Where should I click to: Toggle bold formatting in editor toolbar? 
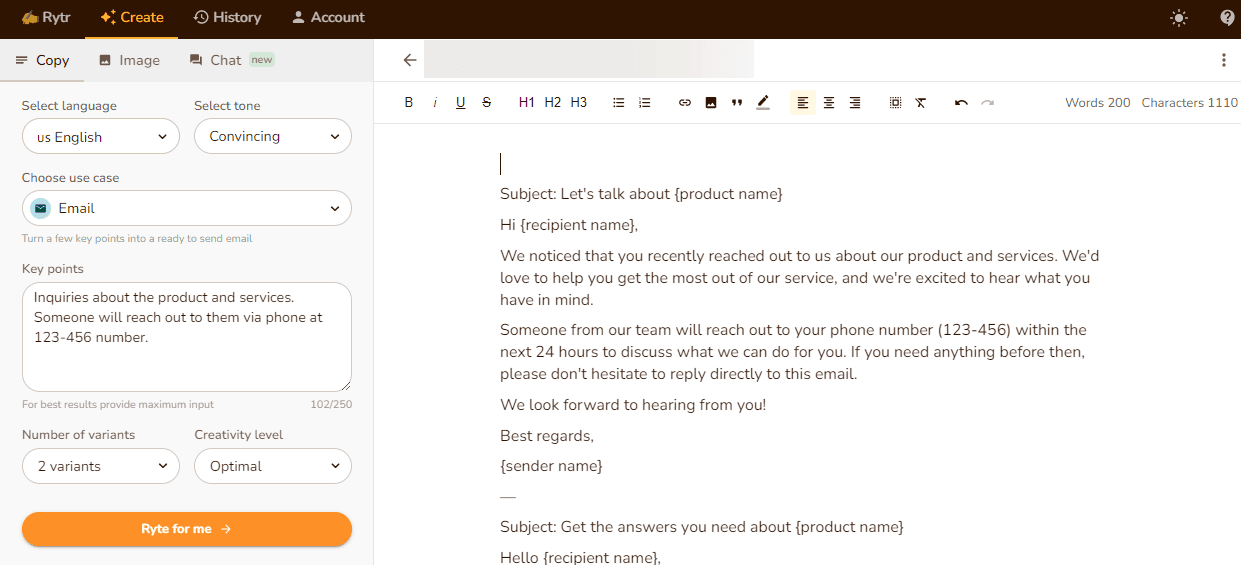point(408,103)
